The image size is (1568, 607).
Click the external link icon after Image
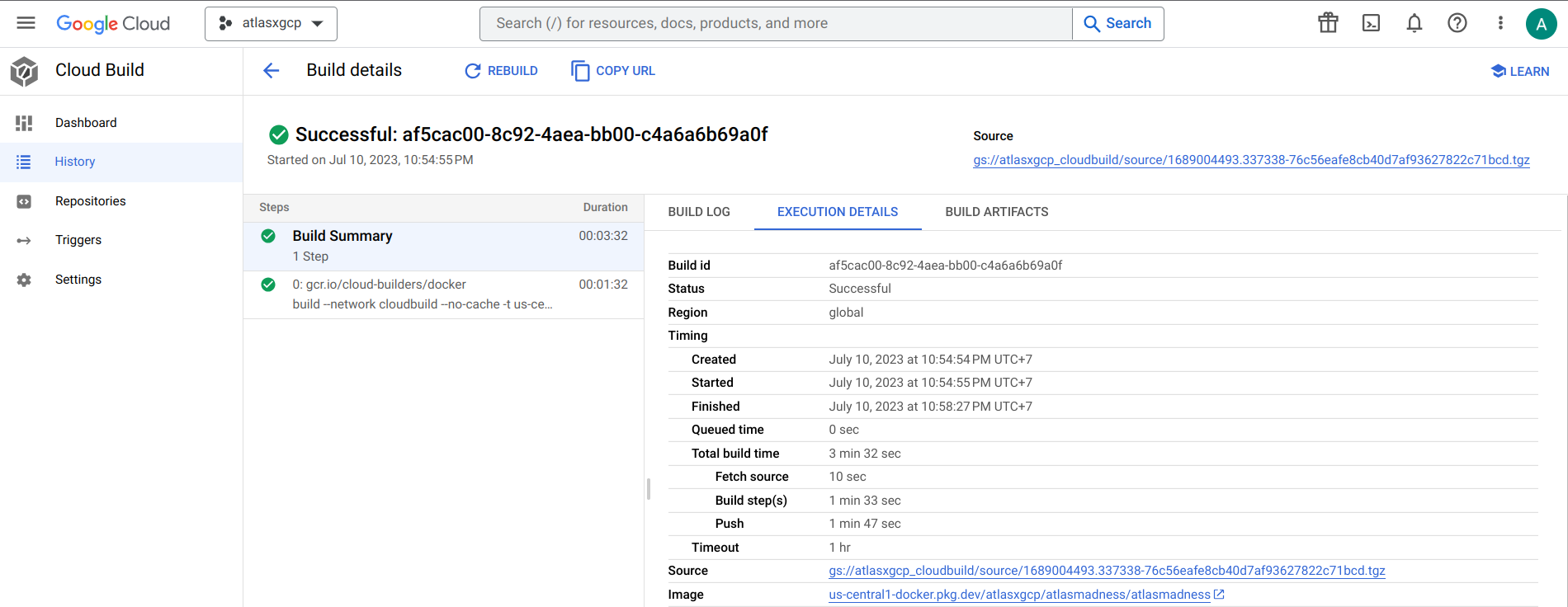1219,595
